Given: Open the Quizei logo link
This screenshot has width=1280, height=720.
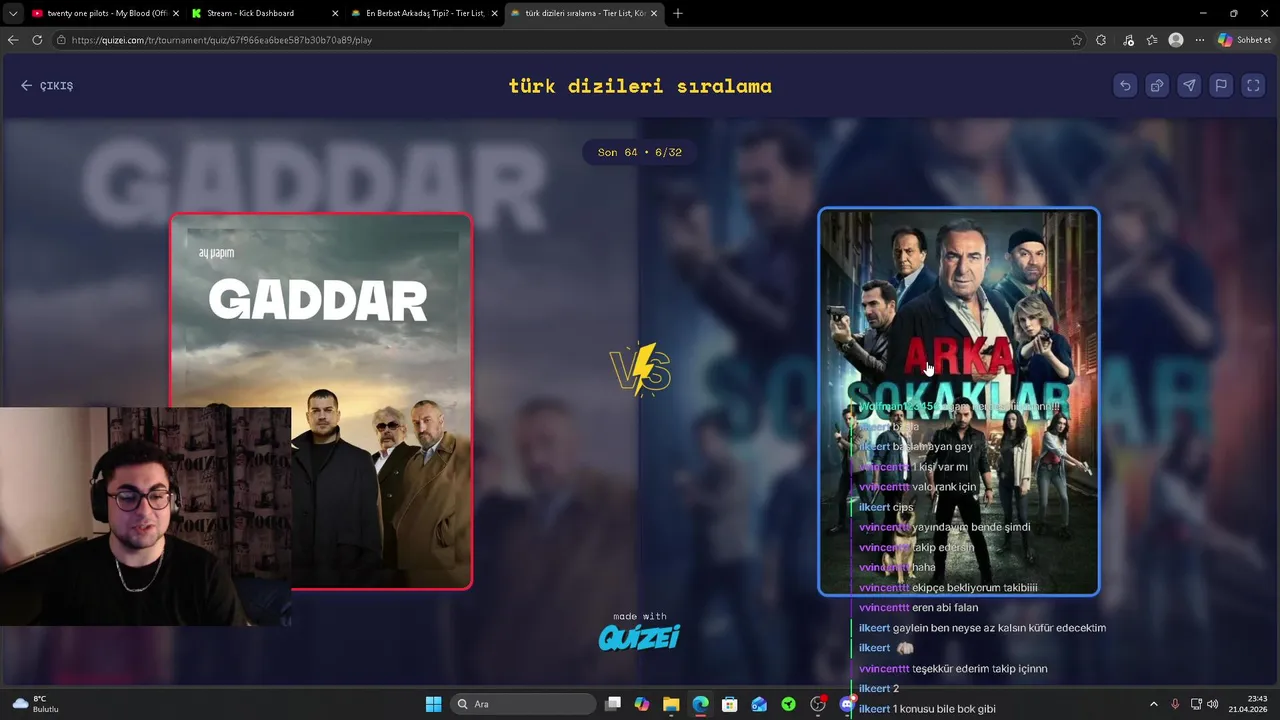Looking at the screenshot, I should click(640, 637).
